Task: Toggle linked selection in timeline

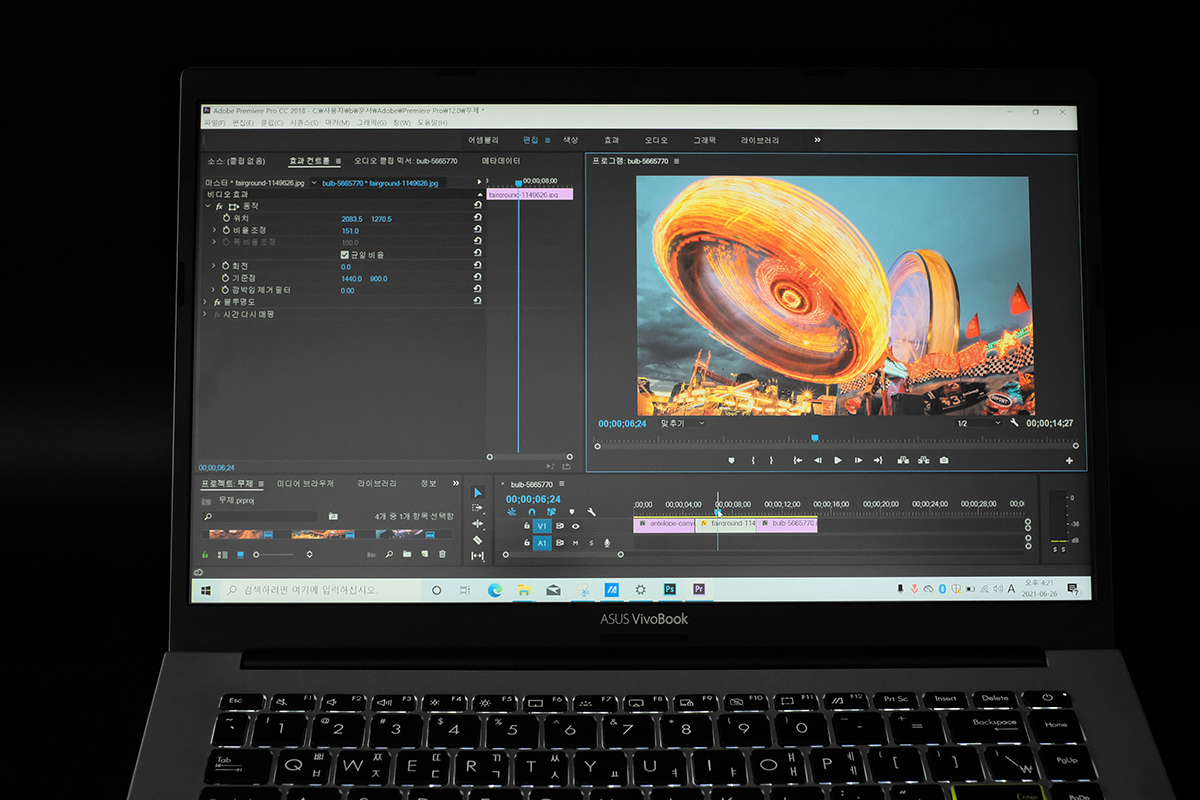Action: click(x=552, y=512)
